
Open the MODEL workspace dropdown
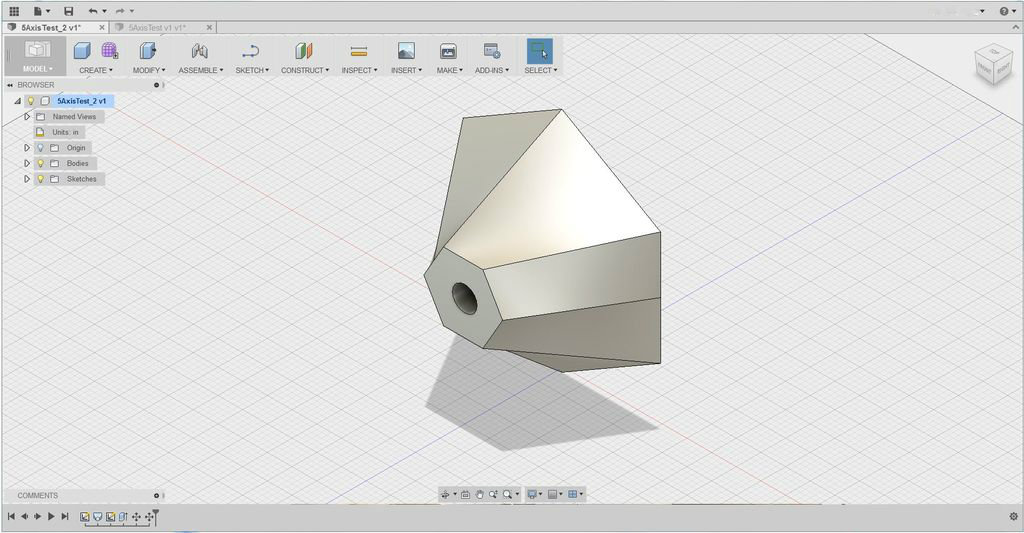pos(37,69)
